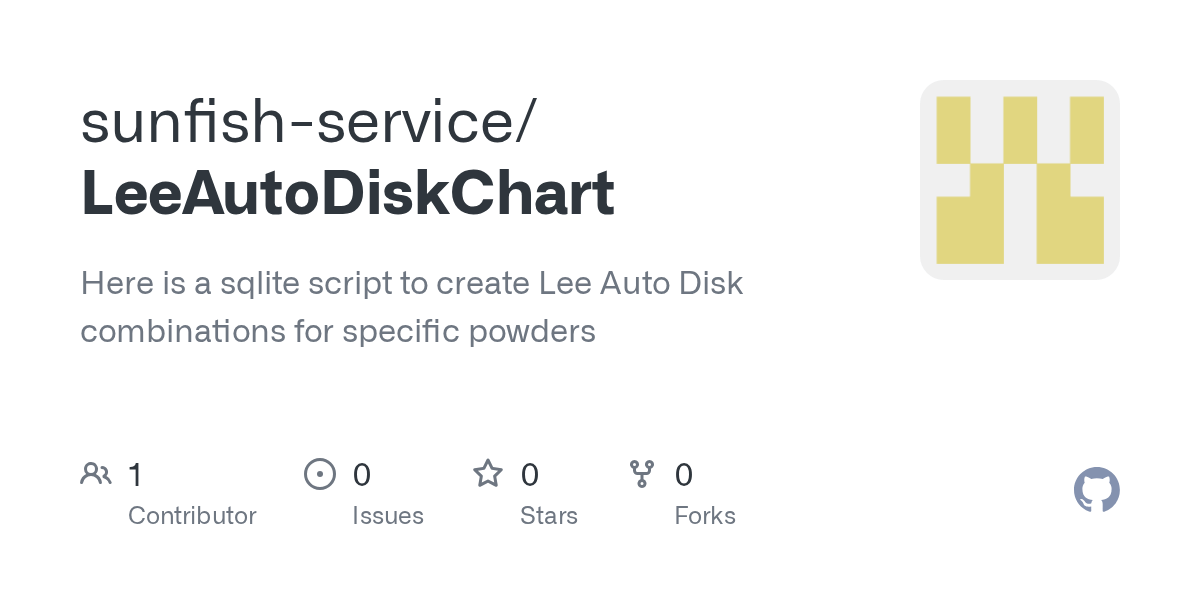
Task: Select the Forks label
Action: (x=705, y=516)
